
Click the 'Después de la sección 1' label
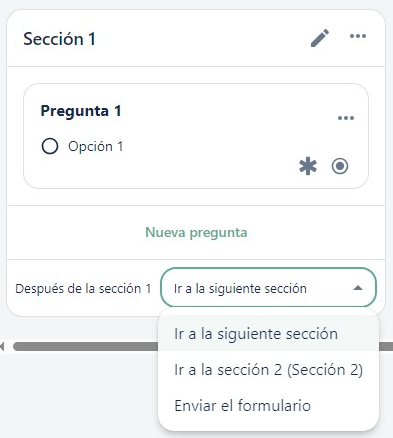coord(83,288)
